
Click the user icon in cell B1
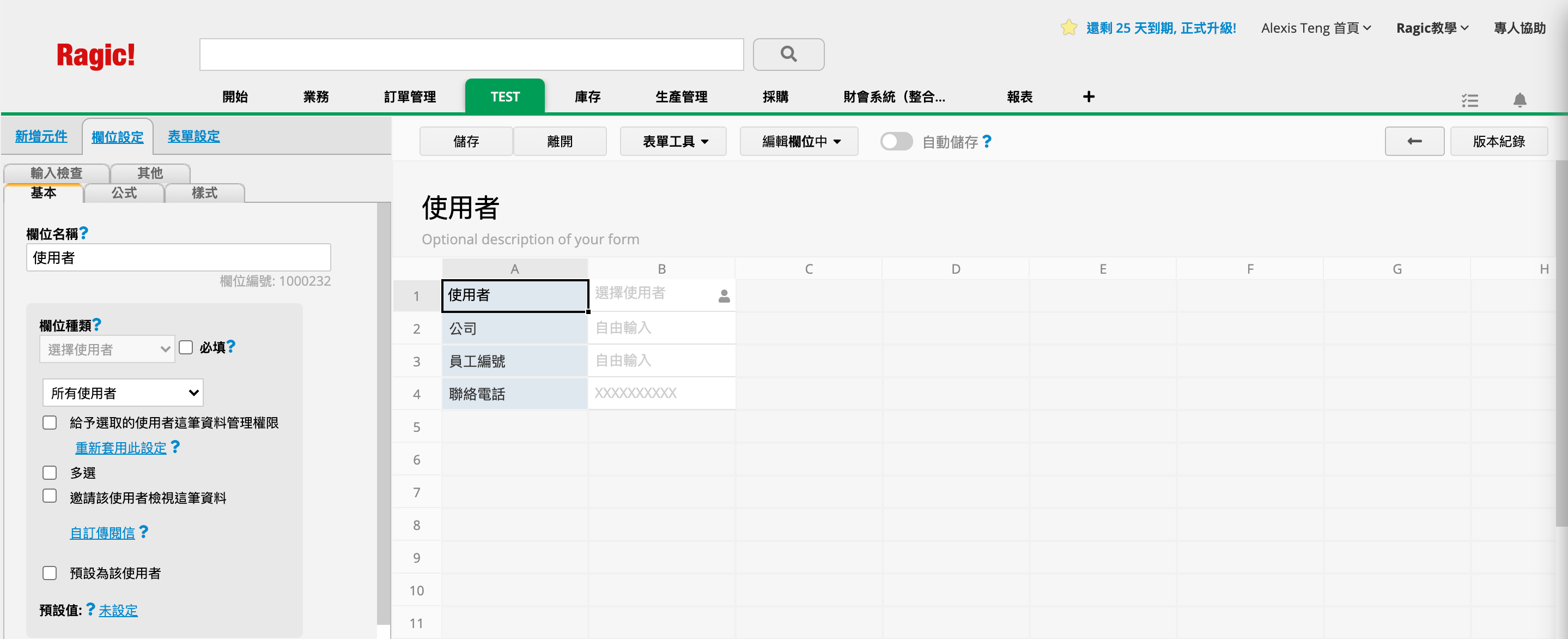coord(724,296)
